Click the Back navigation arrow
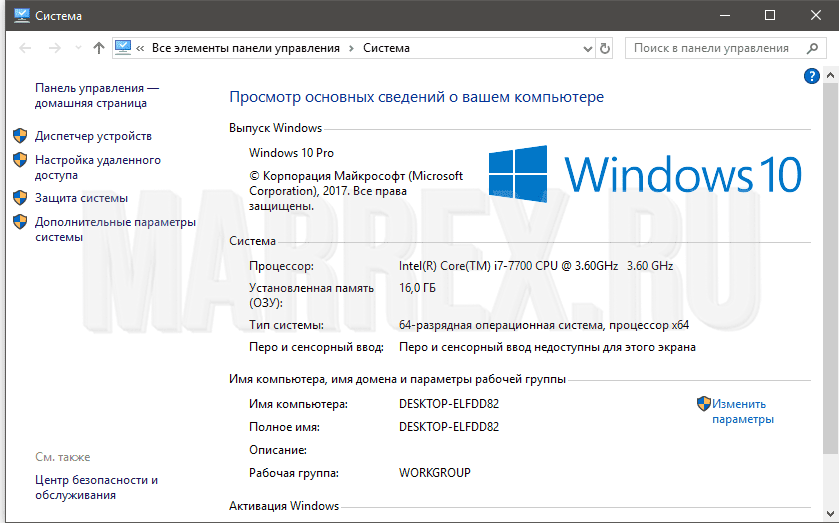 pyautogui.click(x=25, y=48)
